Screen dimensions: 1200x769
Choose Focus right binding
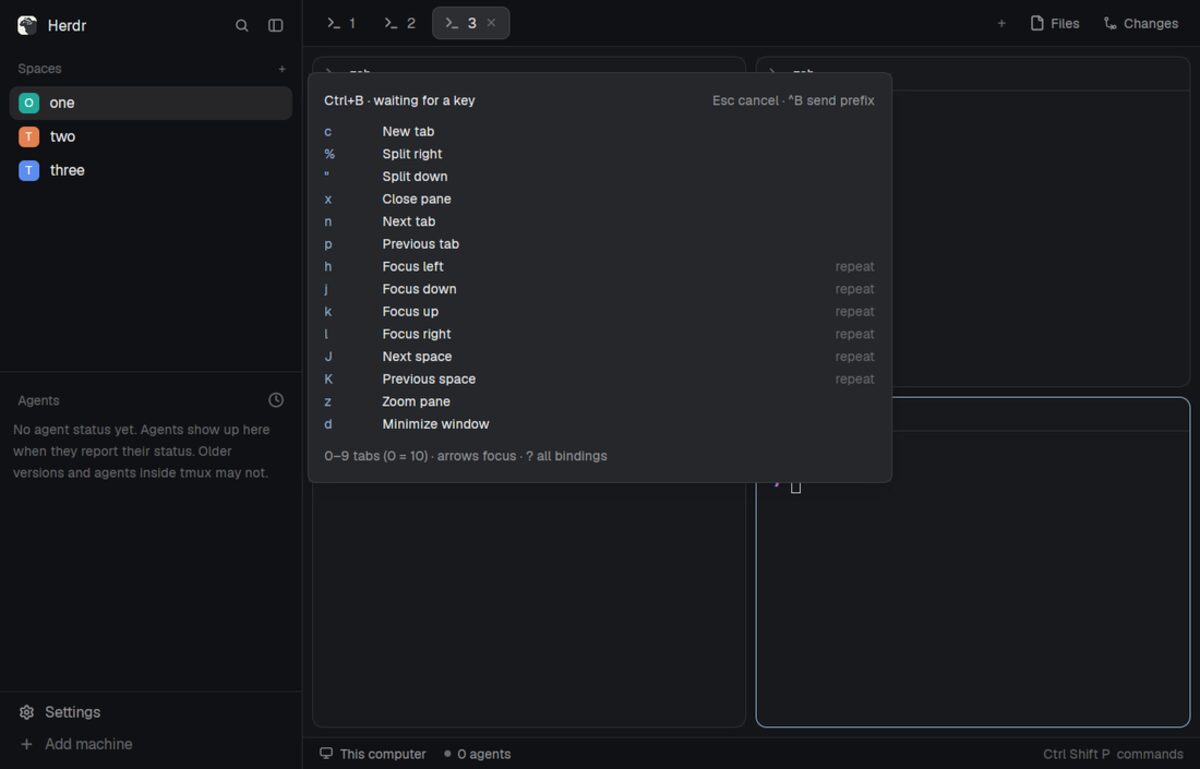tap(599, 334)
